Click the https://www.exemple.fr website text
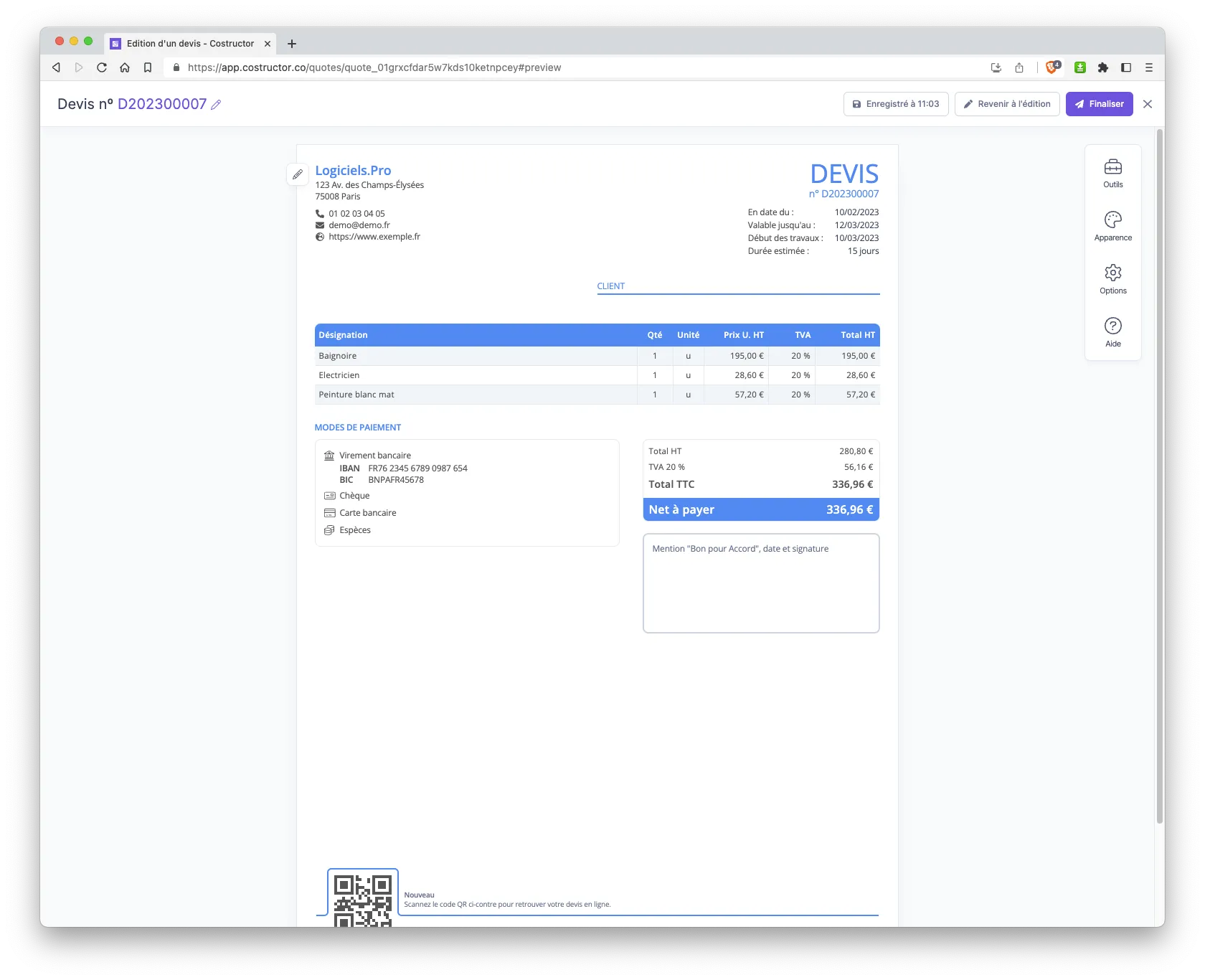 (374, 237)
